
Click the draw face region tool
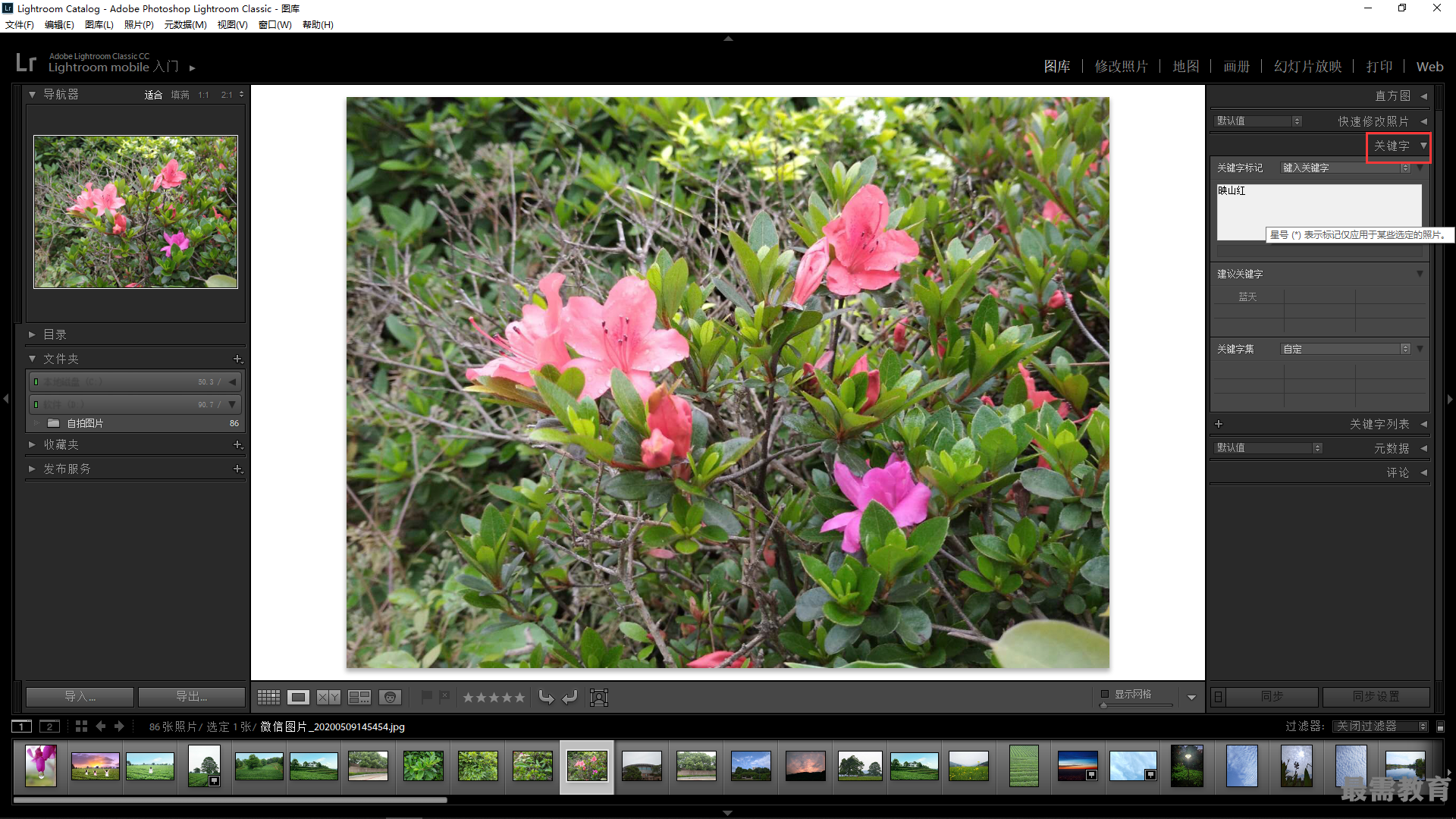point(599,697)
